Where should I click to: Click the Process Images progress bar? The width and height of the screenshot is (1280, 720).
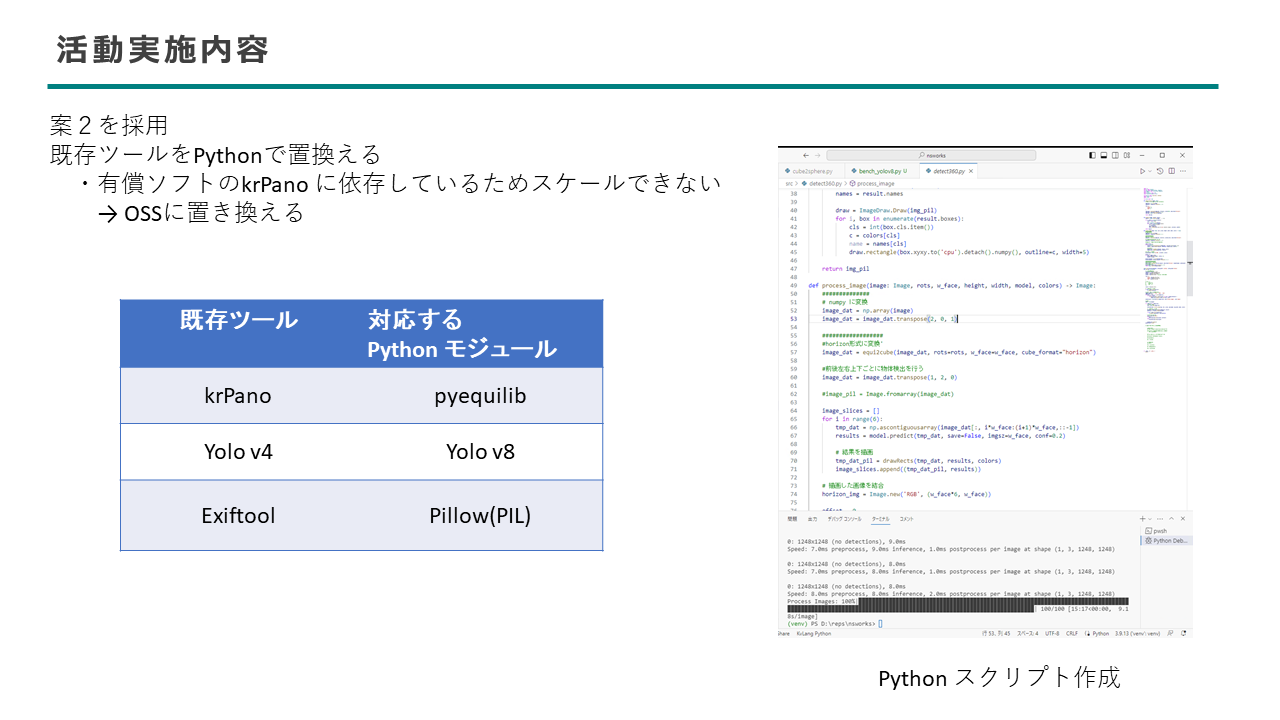[x=960, y=605]
